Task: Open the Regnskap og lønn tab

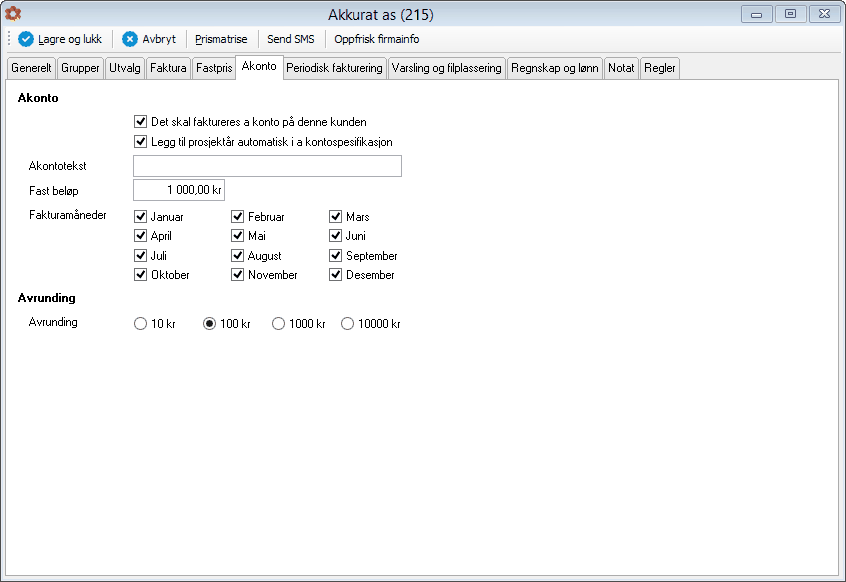Action: 555,68
